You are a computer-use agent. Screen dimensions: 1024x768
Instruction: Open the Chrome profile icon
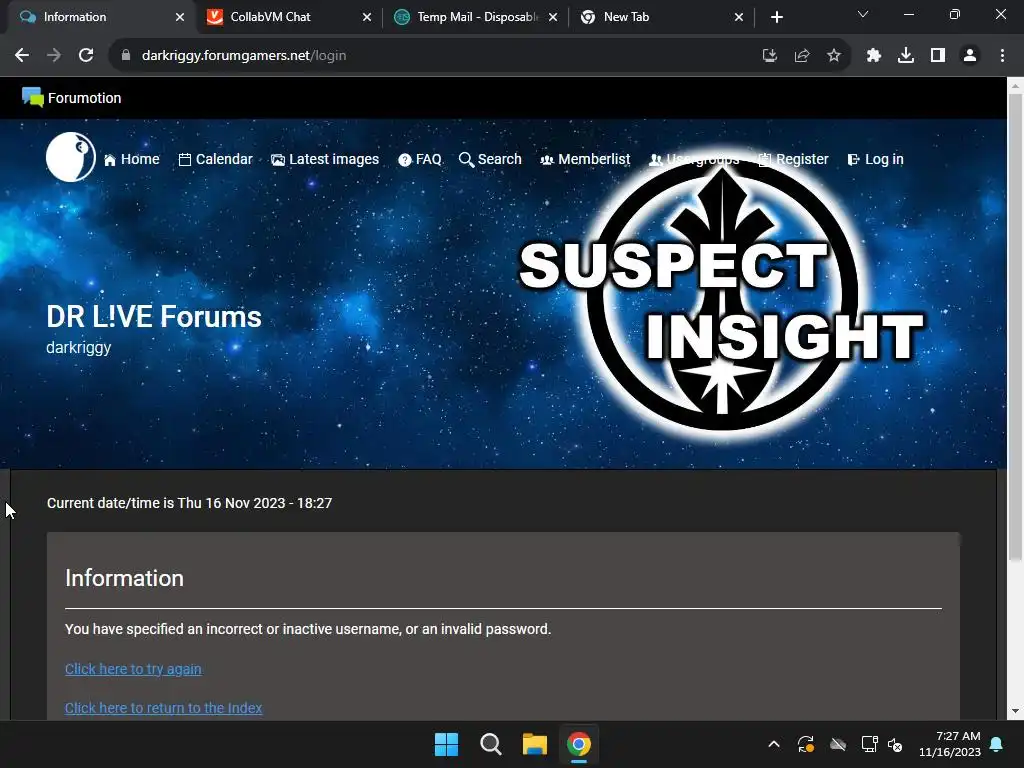tap(970, 56)
